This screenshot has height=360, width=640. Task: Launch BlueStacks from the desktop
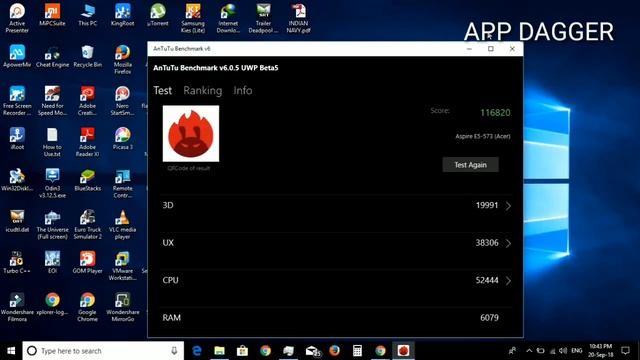88,180
